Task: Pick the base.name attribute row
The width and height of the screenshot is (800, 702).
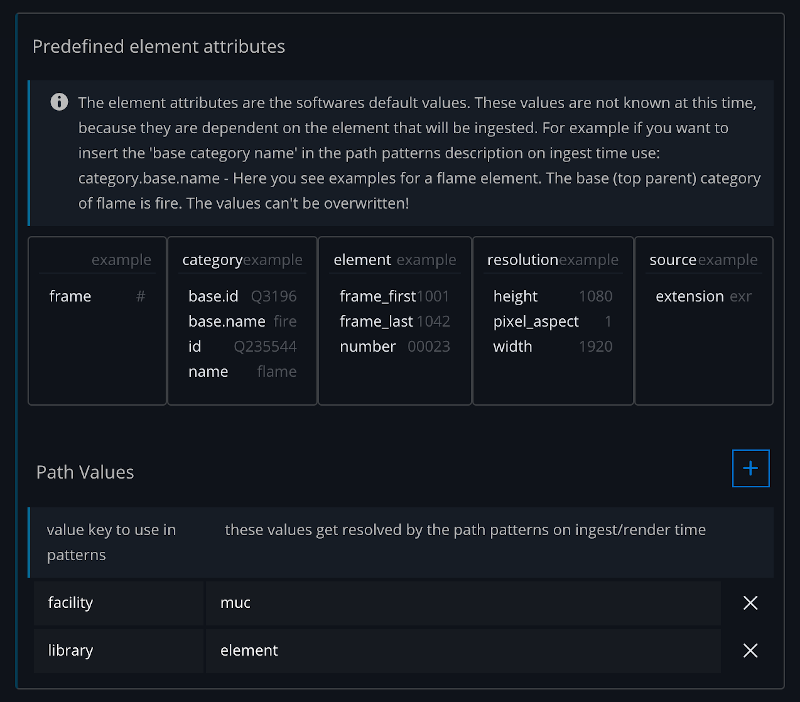Action: point(226,321)
